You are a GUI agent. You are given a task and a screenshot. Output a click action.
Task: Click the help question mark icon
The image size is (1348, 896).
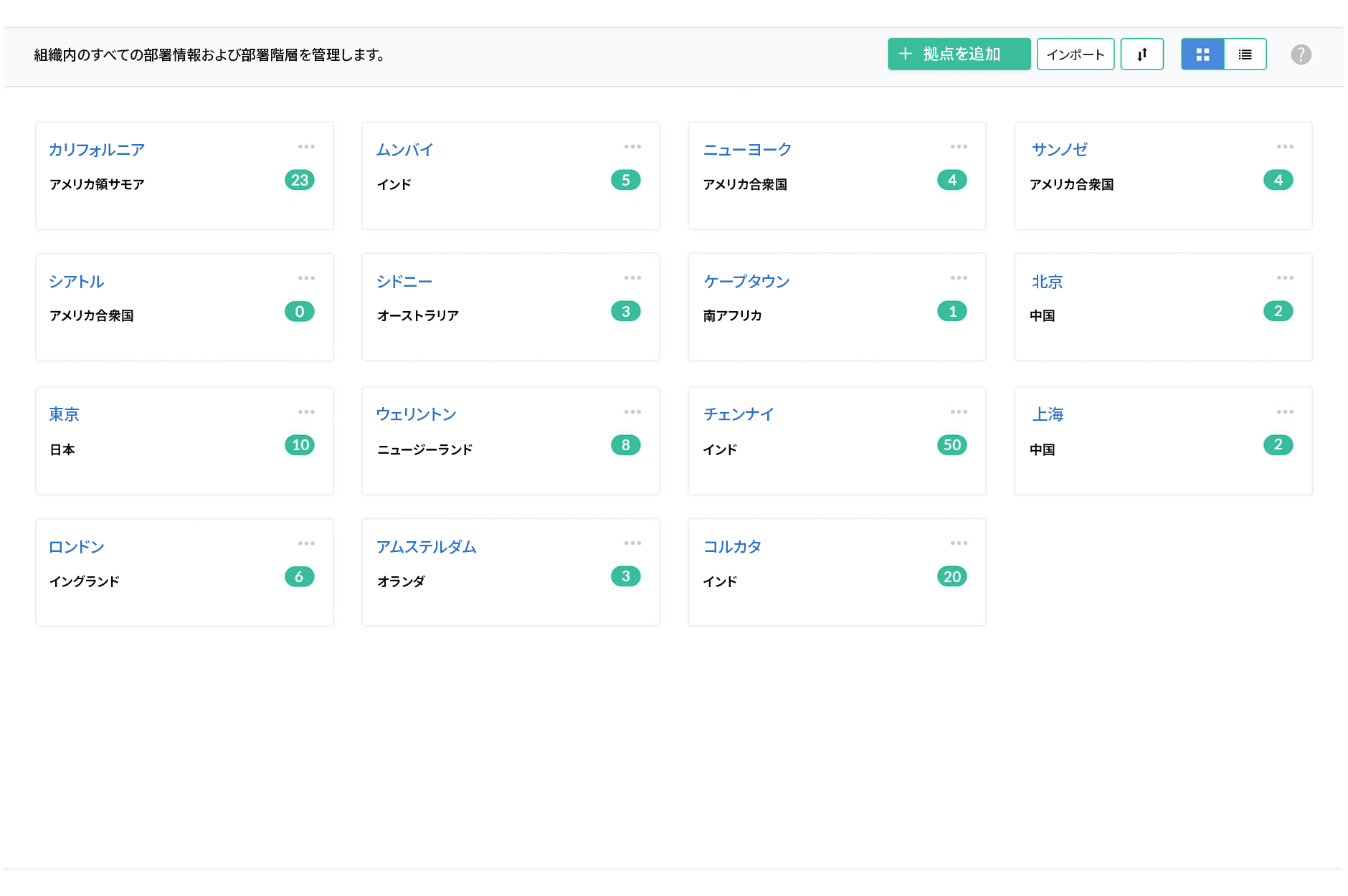1301,54
